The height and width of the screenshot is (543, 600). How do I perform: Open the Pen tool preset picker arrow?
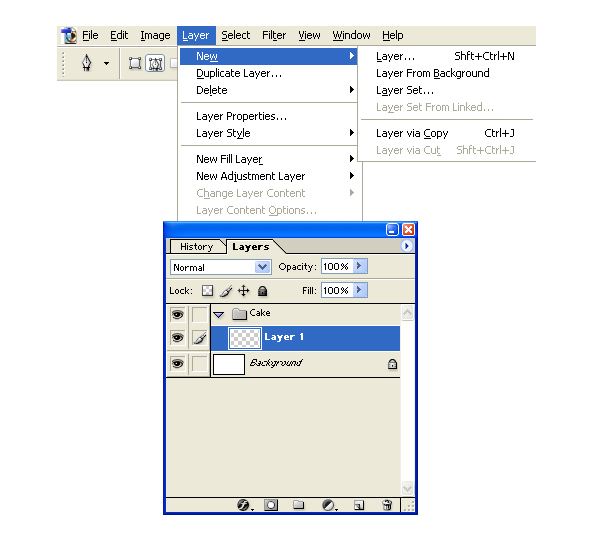point(106,64)
